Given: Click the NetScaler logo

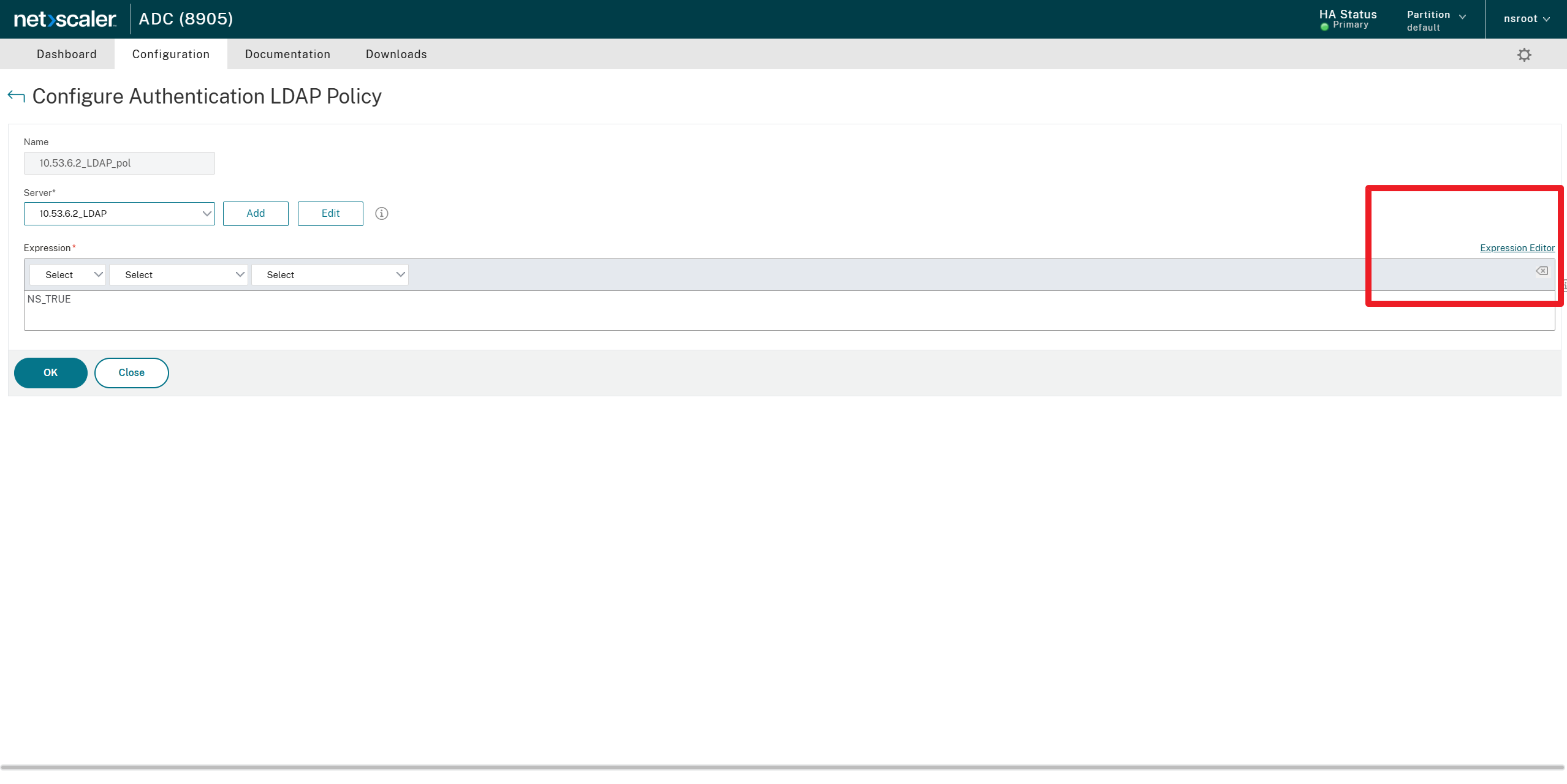Looking at the screenshot, I should tap(65, 19).
